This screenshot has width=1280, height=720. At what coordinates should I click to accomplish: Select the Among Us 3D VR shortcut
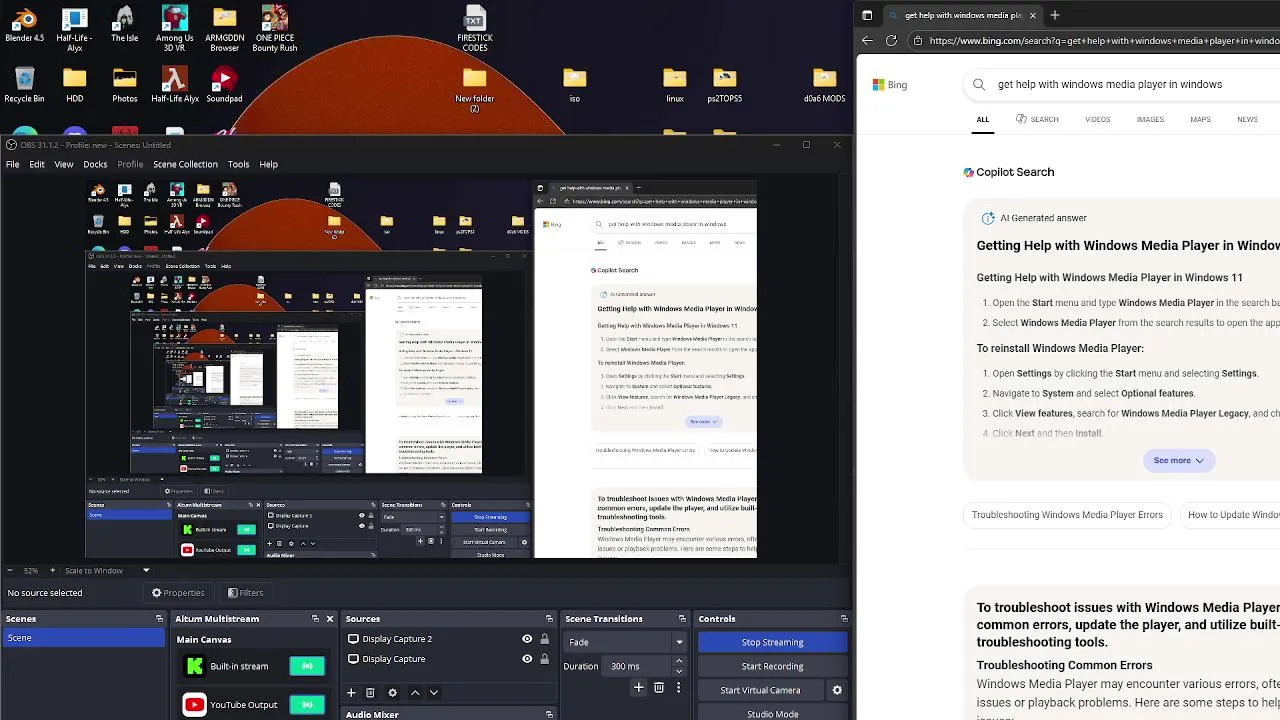click(x=174, y=30)
